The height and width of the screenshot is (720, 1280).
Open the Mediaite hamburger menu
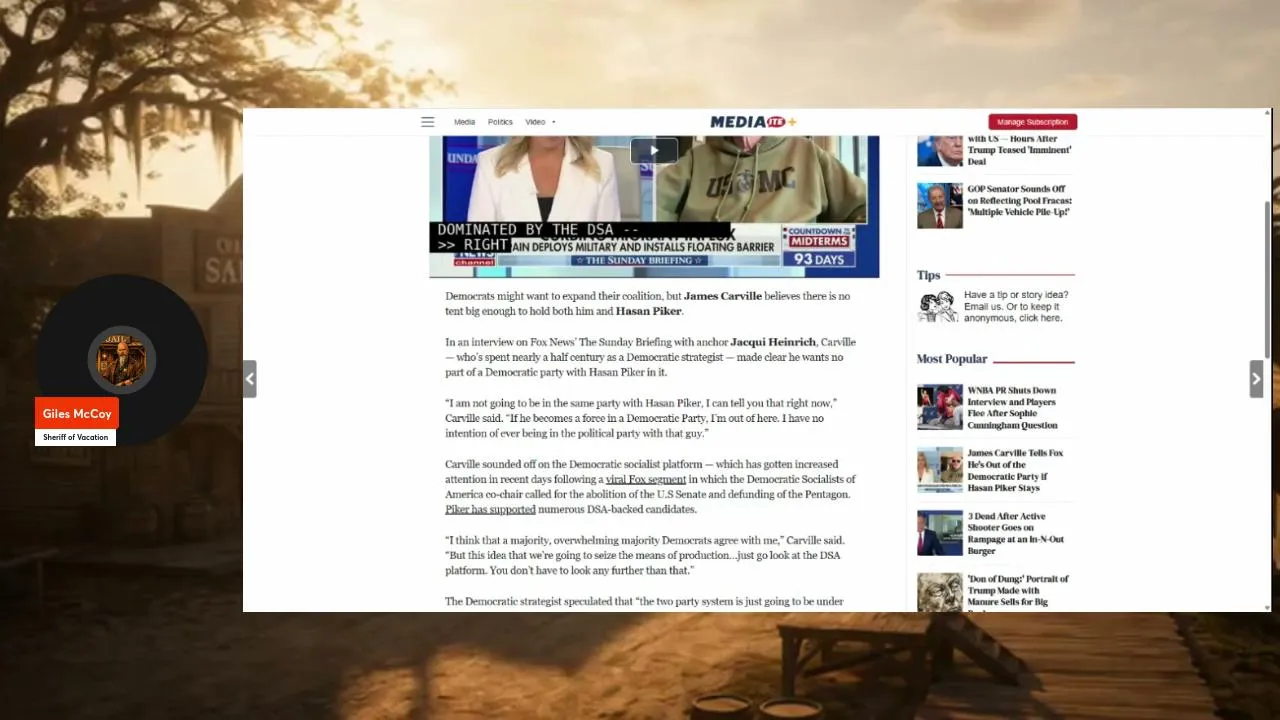click(x=427, y=122)
